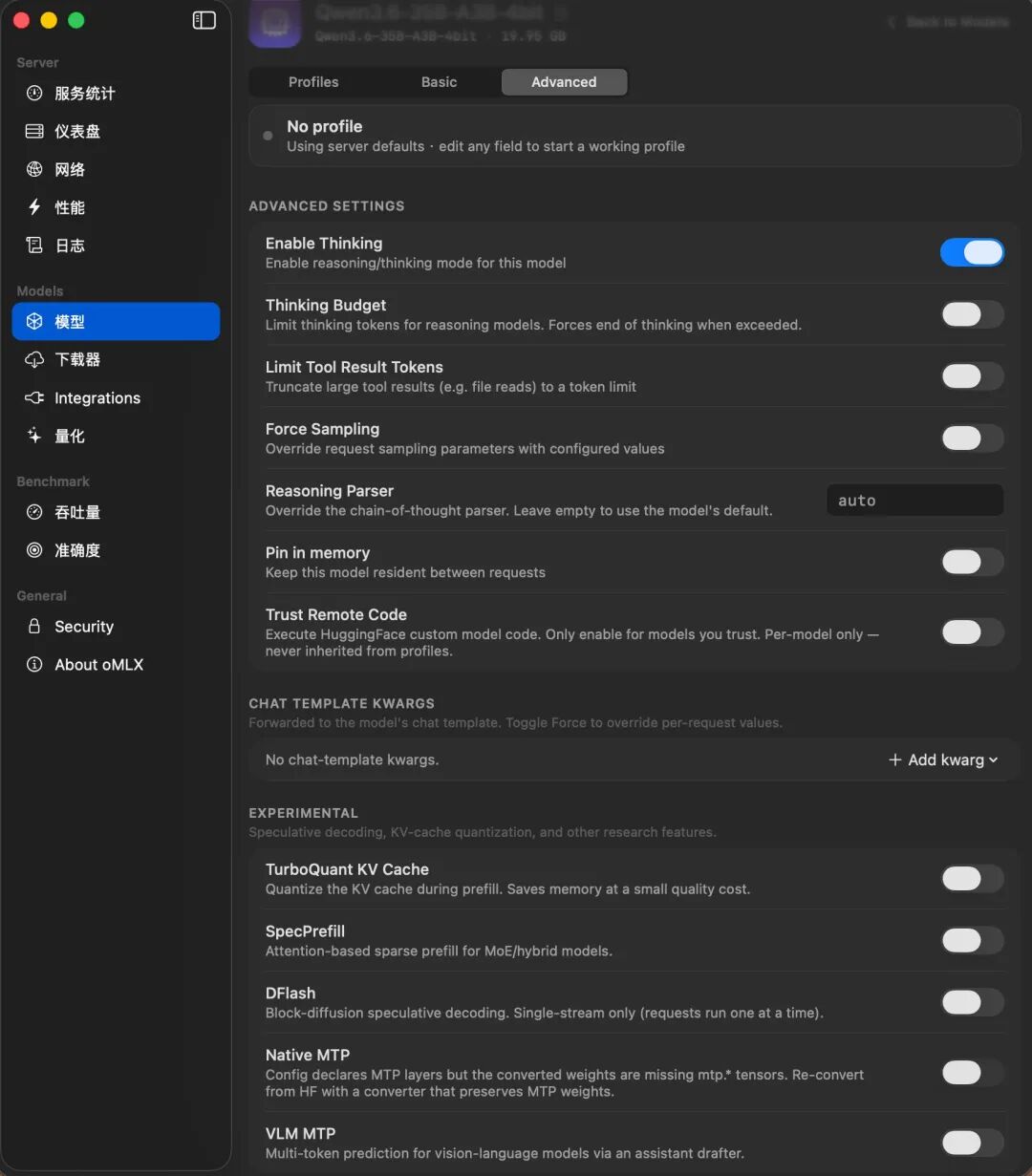The width and height of the screenshot is (1032, 1176).
Task: Turn on VLM MTP toggle
Action: pyautogui.click(x=972, y=1143)
